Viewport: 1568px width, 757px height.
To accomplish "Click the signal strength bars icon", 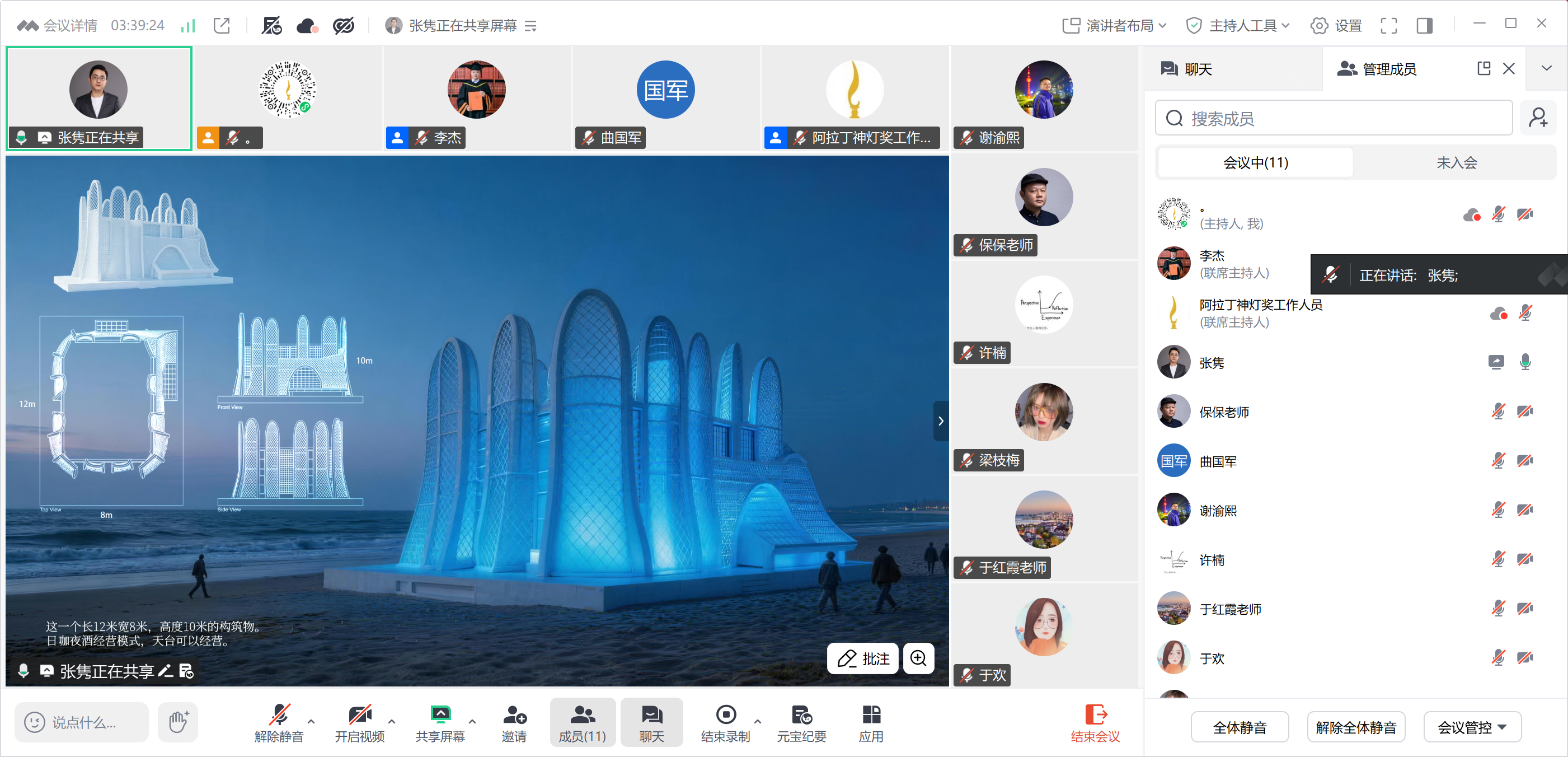I will pyautogui.click(x=188, y=26).
